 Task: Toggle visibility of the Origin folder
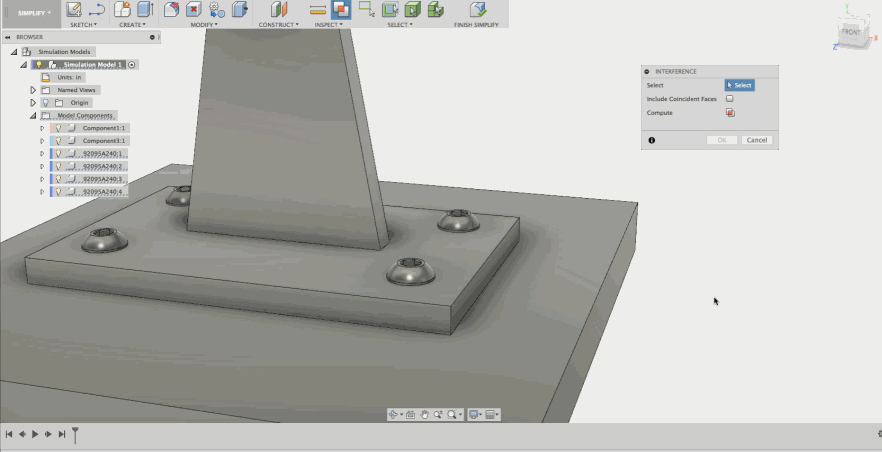click(46, 102)
